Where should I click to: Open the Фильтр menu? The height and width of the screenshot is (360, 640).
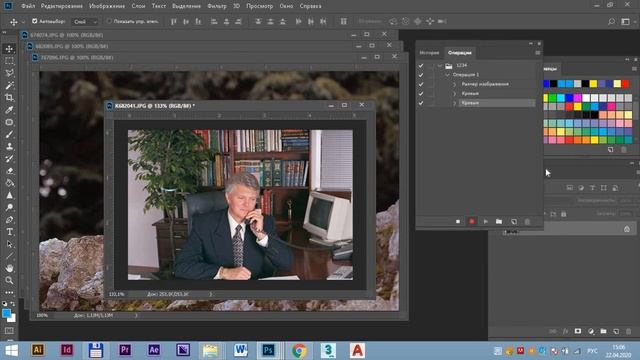217,6
